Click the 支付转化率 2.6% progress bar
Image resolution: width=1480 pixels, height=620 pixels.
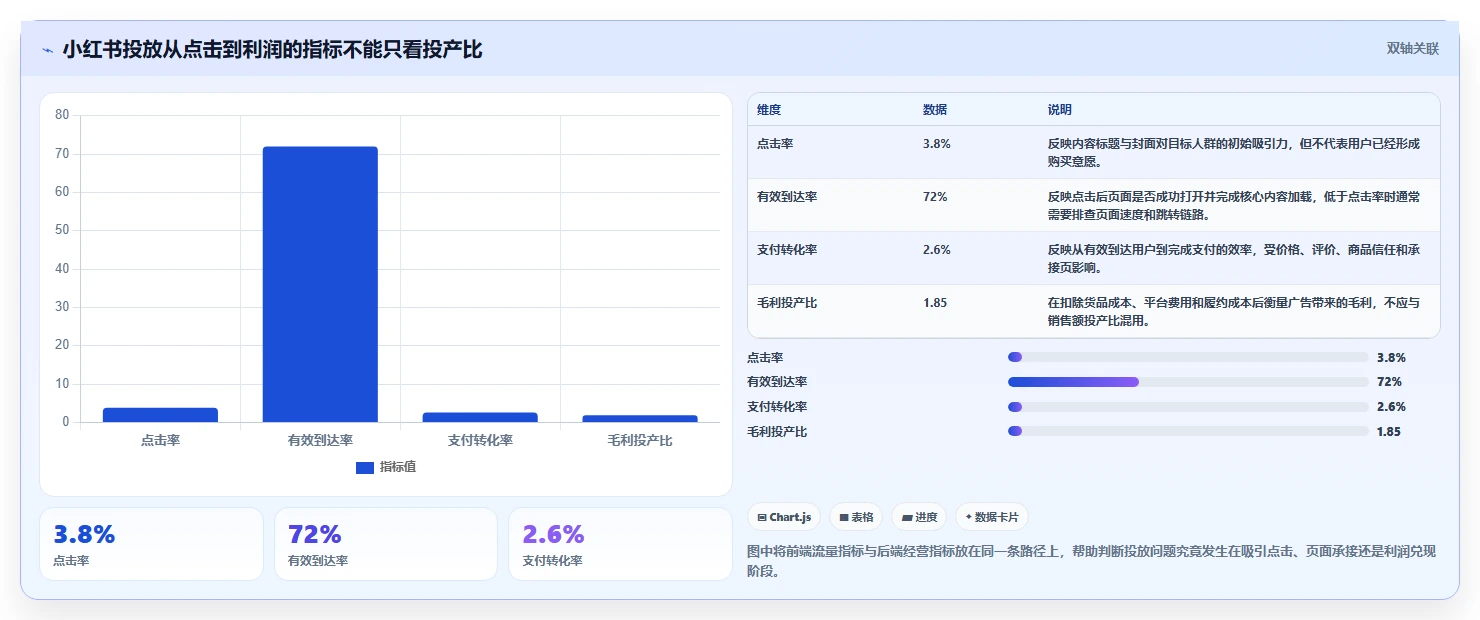point(1188,407)
